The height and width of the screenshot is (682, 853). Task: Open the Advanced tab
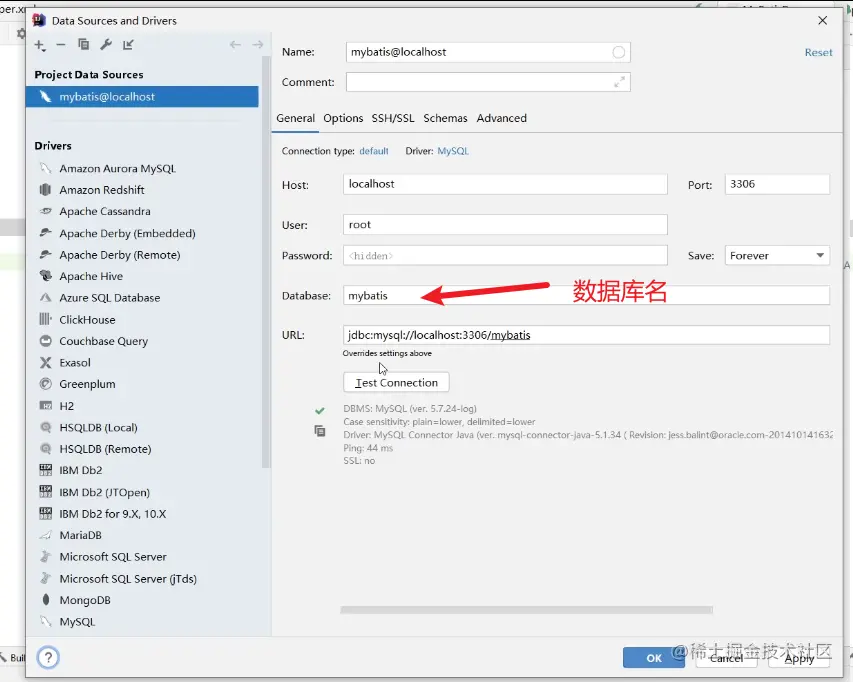coord(502,118)
